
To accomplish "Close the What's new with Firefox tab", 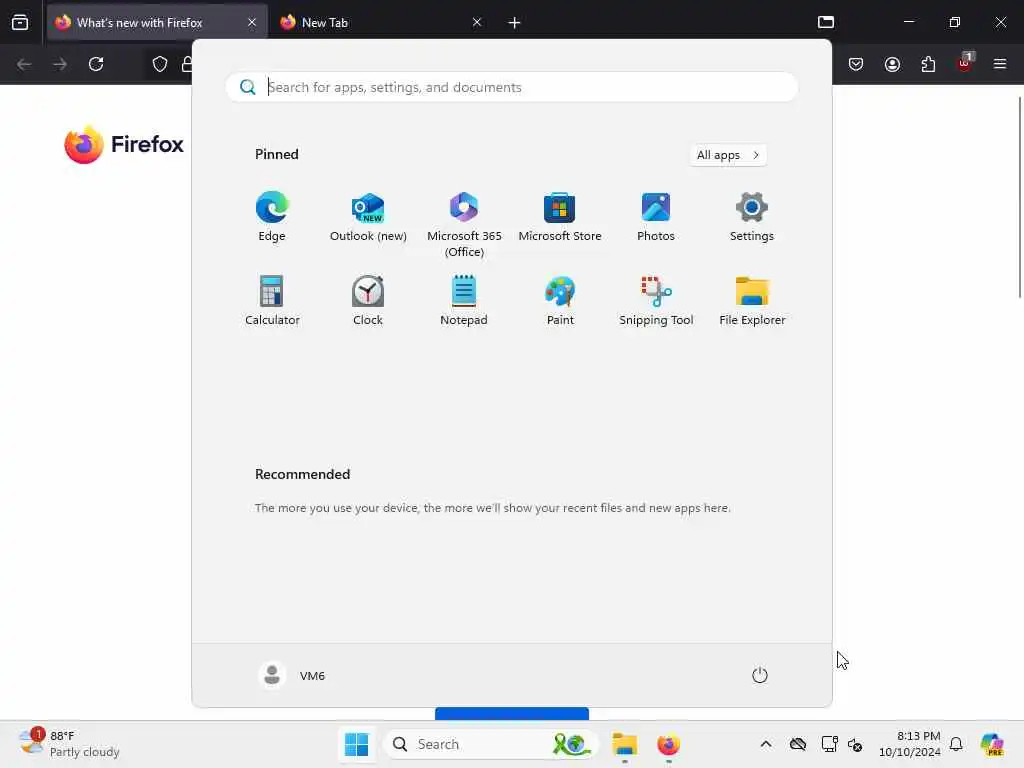I will [x=252, y=22].
